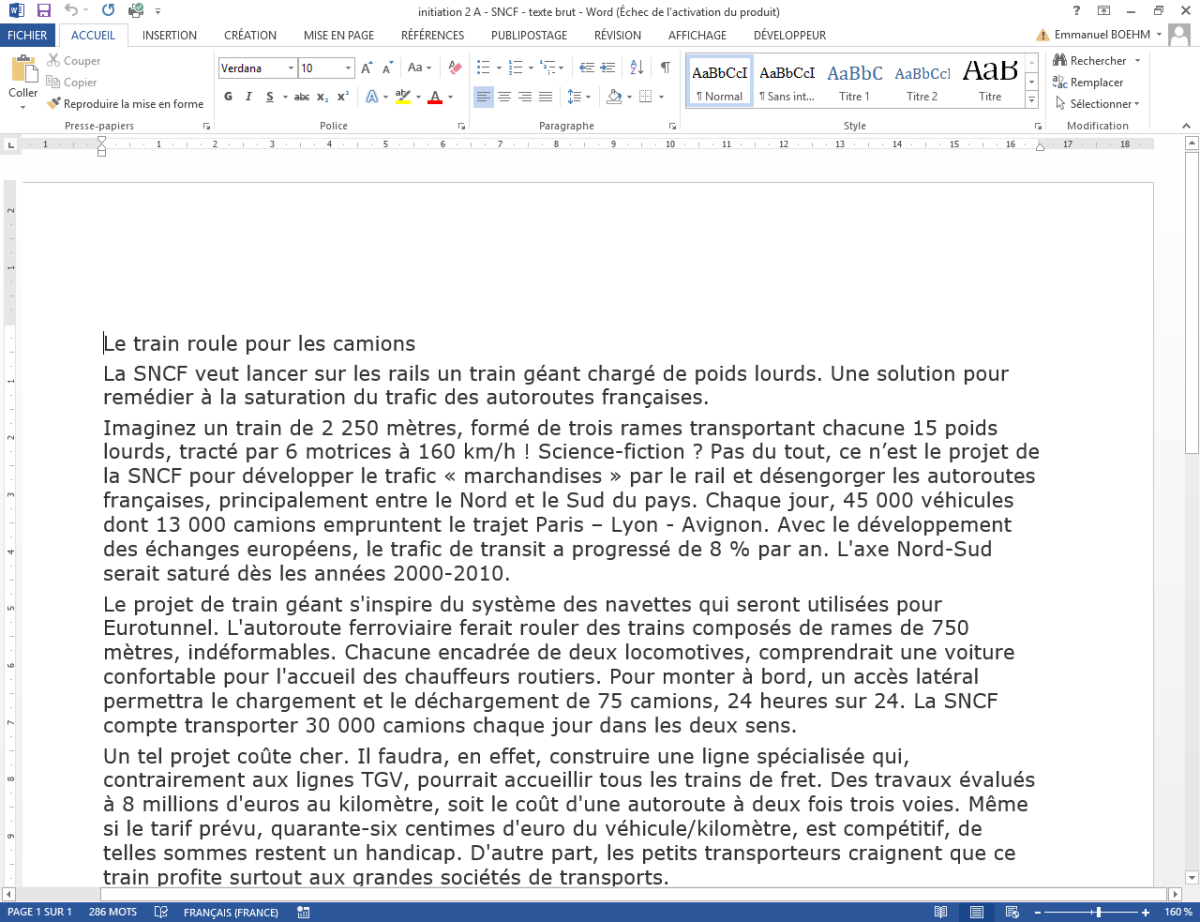Toggle center text alignment

click(504, 97)
